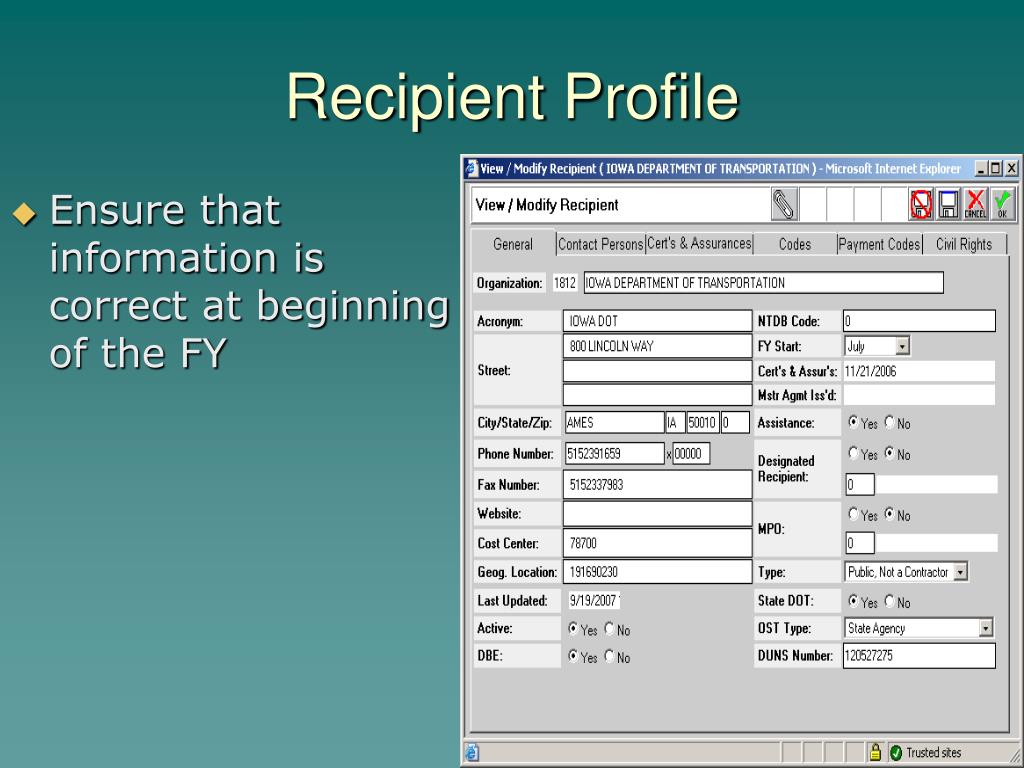Screen dimensions: 1024x768
Task: Click the first Street field 800 LINCOLN WAY
Action: point(657,346)
